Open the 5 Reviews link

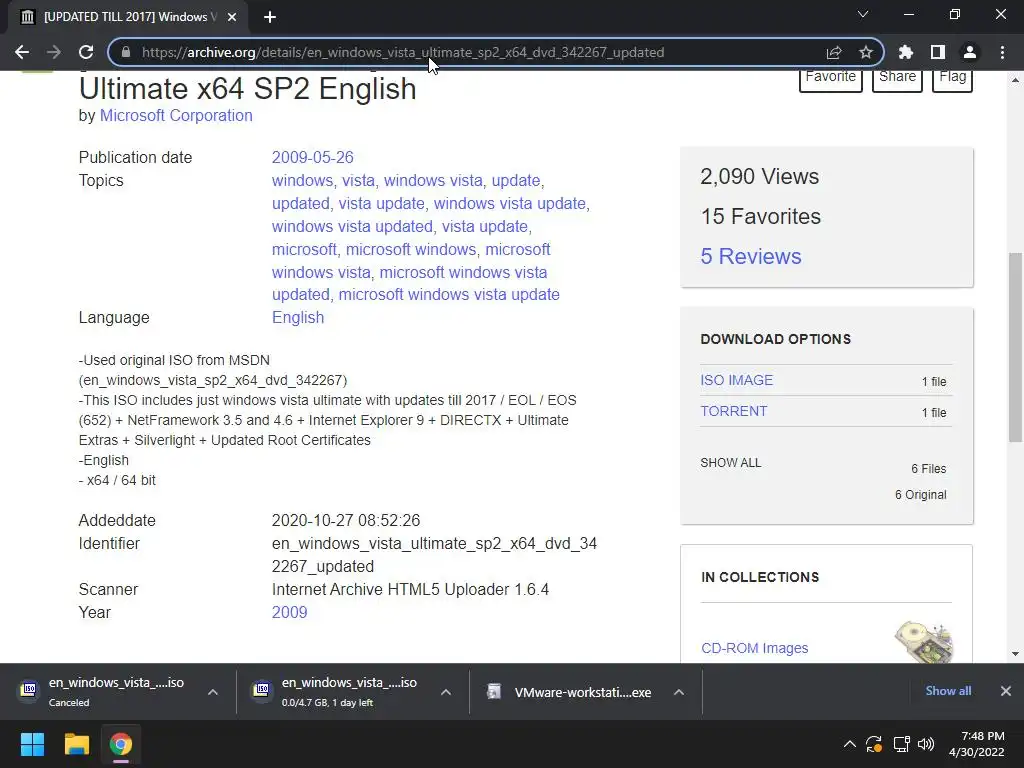tap(750, 257)
